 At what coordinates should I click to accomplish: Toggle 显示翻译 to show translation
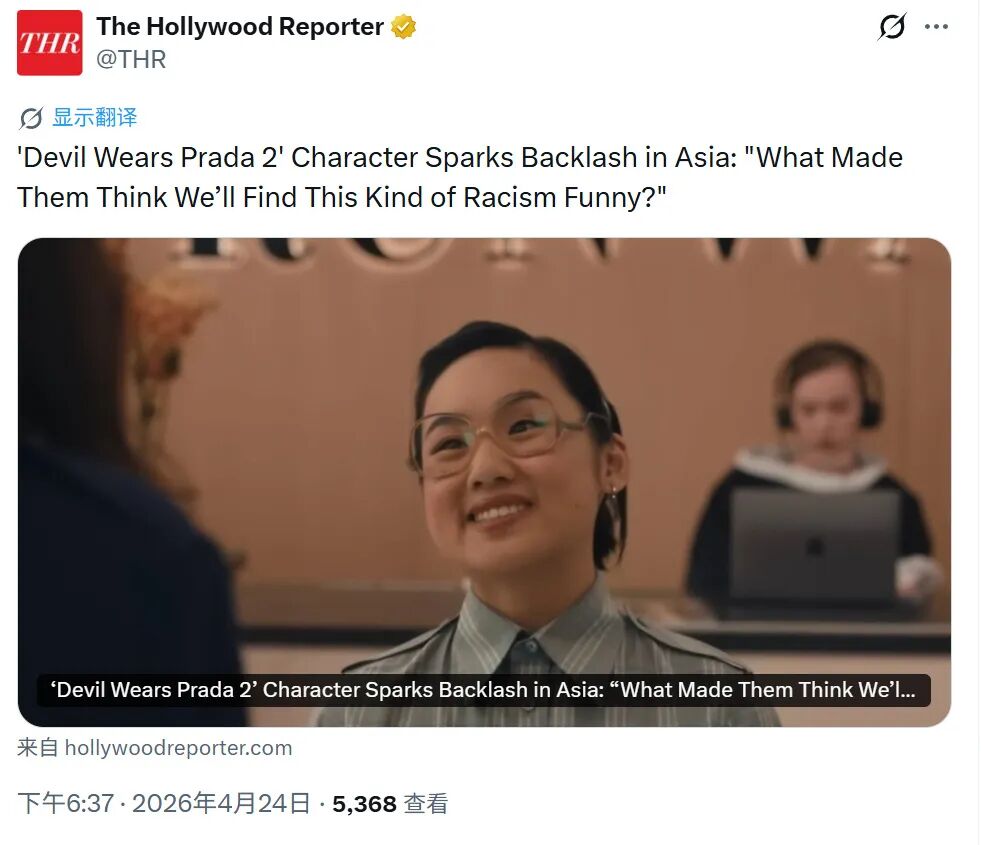pyautogui.click(x=94, y=118)
